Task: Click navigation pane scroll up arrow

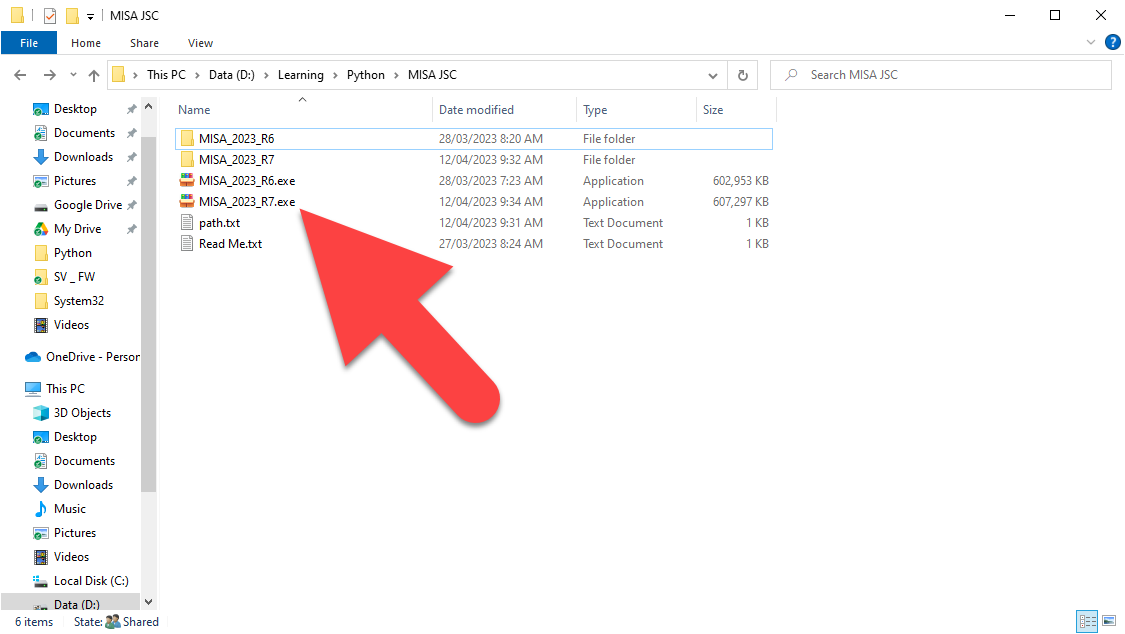Action: tap(149, 107)
